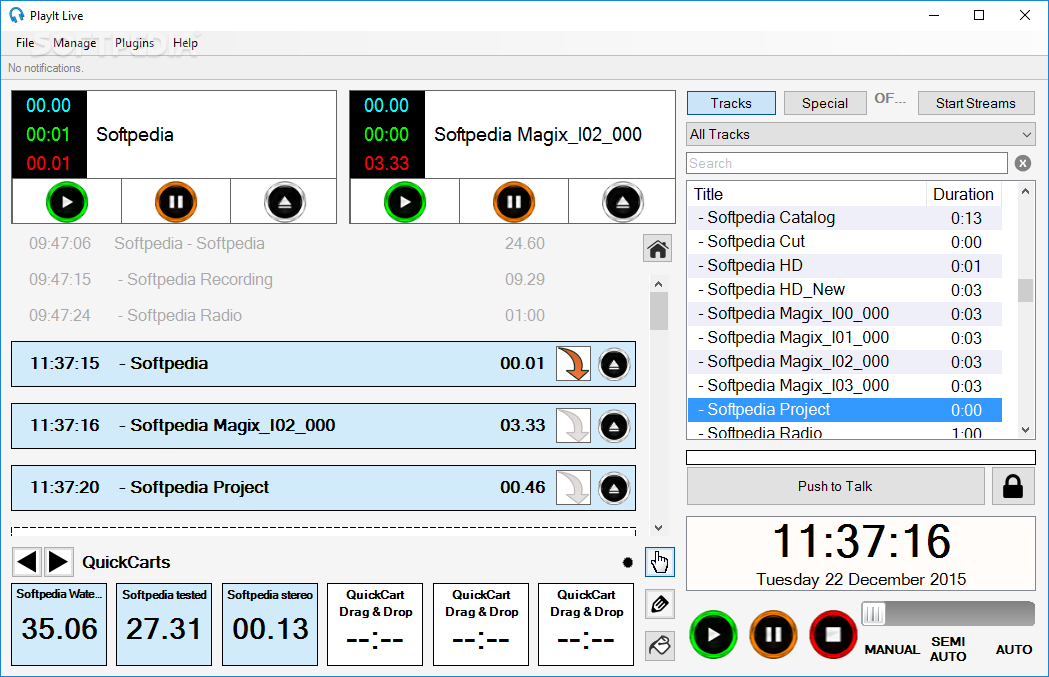Viewport: 1049px width, 677px height.
Task: Select Softpedia Magix_I03_000 track row
Action: [x=845, y=386]
